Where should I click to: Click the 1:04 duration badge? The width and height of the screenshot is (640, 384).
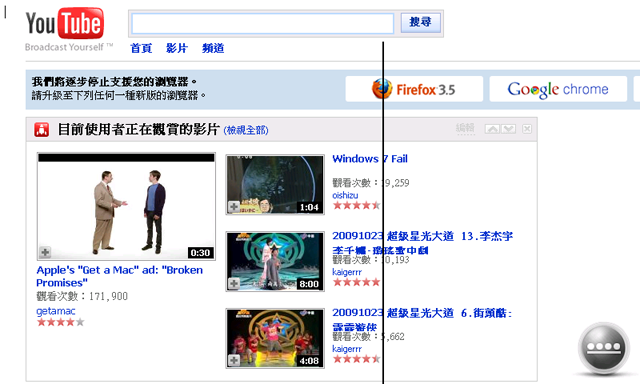pyautogui.click(x=309, y=207)
